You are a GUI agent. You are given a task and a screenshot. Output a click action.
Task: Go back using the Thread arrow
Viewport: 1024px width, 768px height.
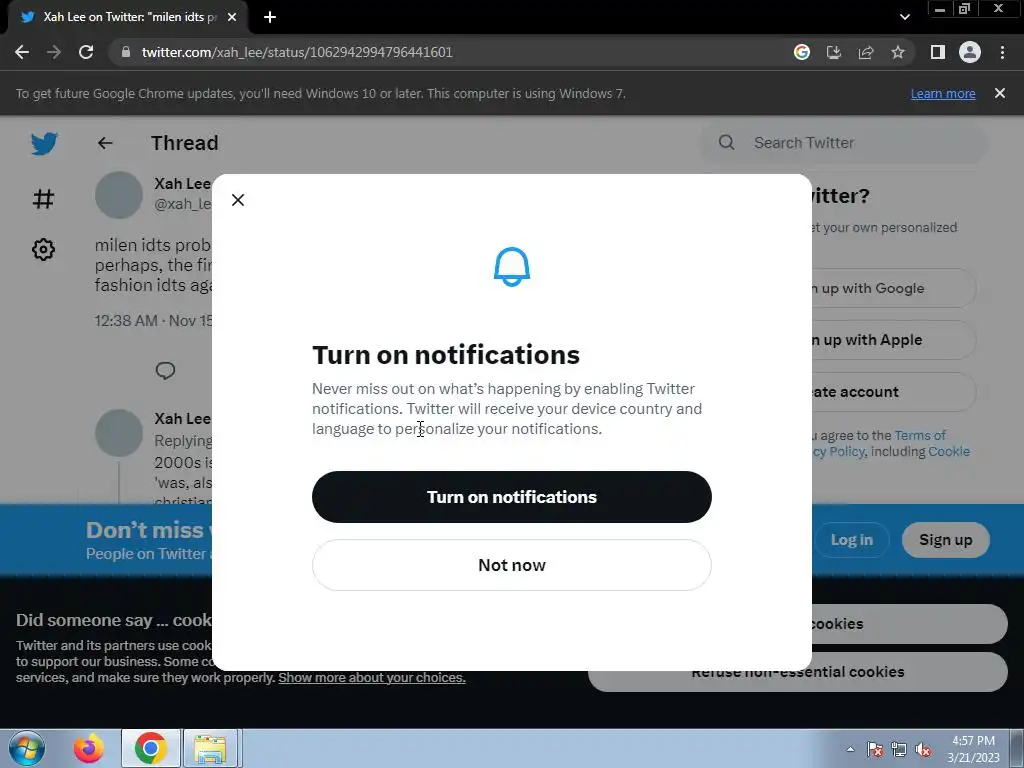pos(105,143)
